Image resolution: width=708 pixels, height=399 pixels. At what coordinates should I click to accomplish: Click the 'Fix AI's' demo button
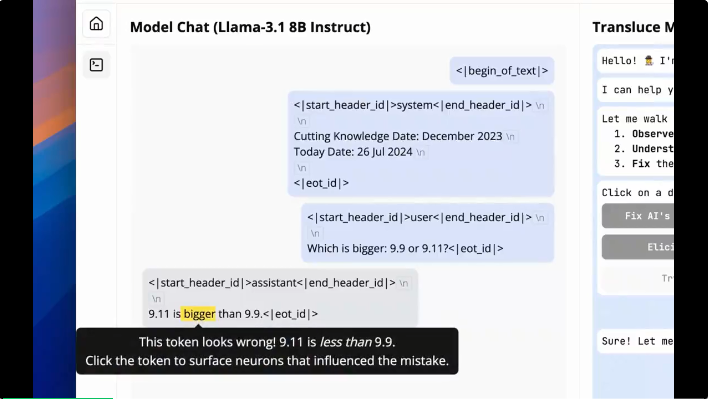638,216
